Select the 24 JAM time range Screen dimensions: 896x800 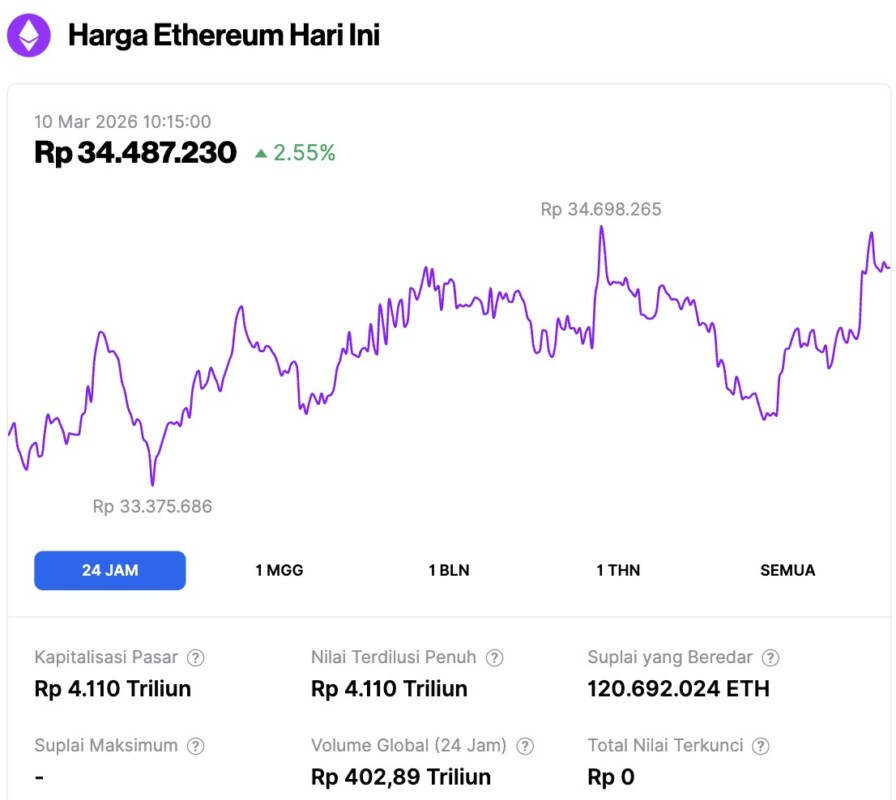pos(110,570)
